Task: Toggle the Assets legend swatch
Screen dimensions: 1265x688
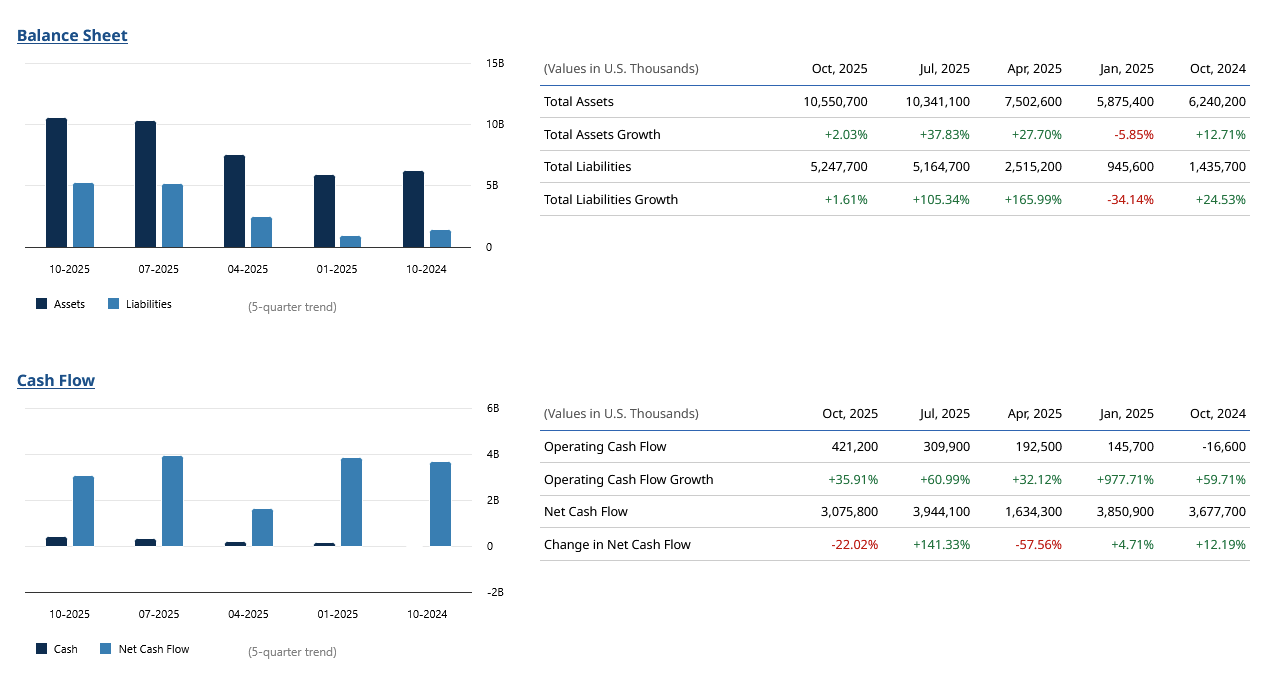Action: tap(42, 304)
